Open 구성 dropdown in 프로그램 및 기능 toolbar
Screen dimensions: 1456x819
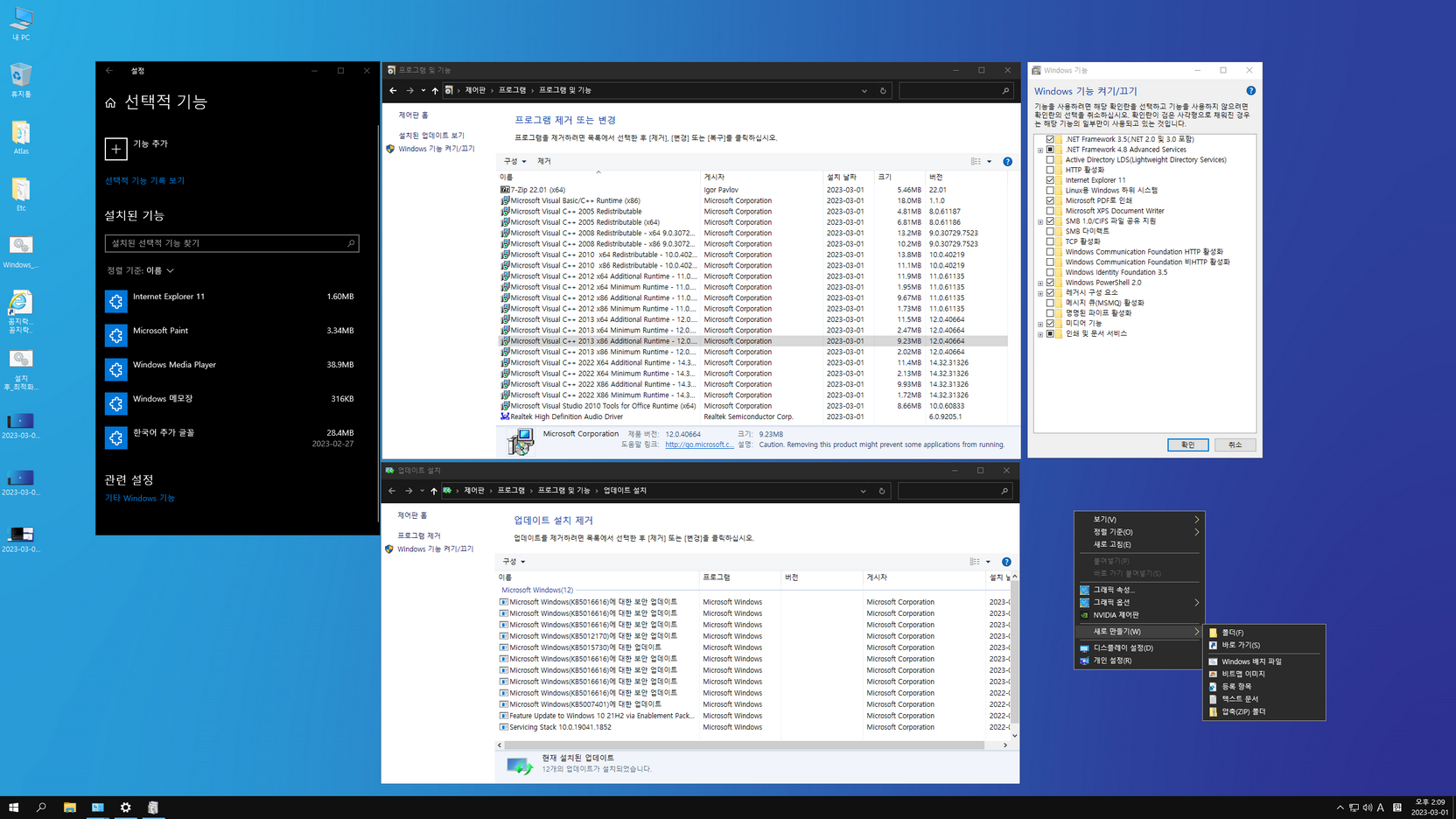pos(514,162)
